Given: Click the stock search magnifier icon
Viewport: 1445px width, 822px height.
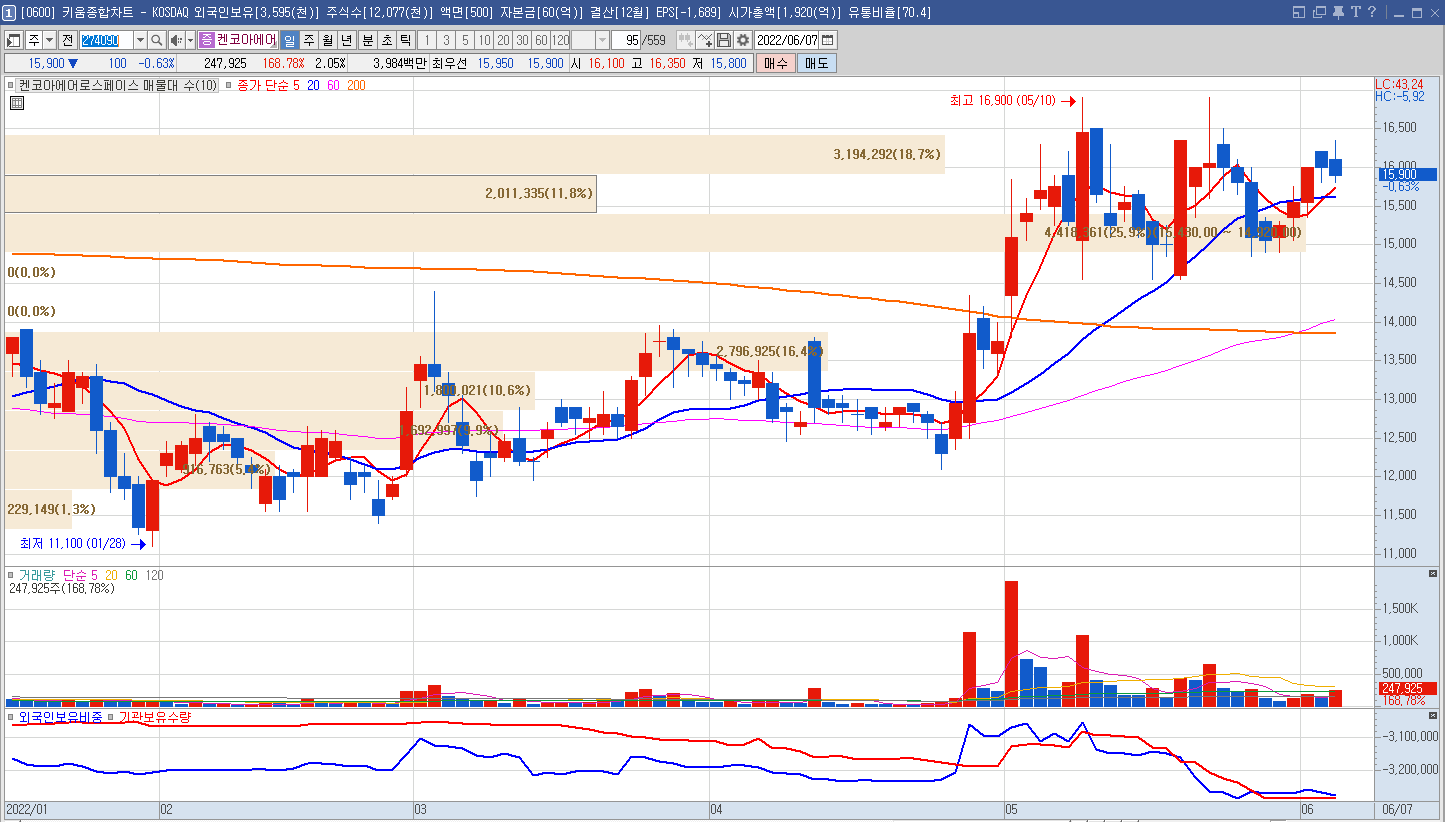Looking at the screenshot, I should [156, 40].
